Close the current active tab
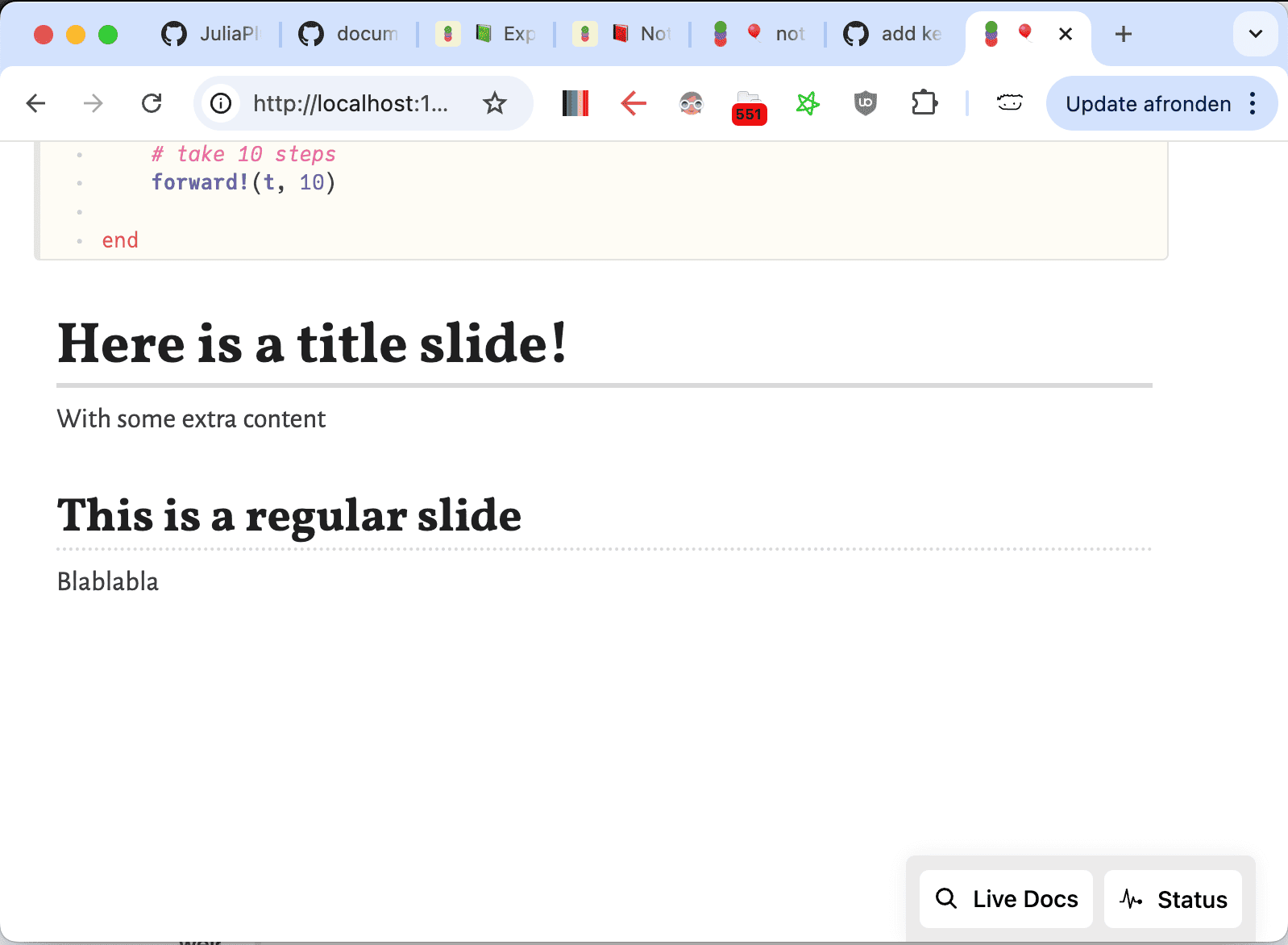1288x945 pixels. (x=1066, y=34)
